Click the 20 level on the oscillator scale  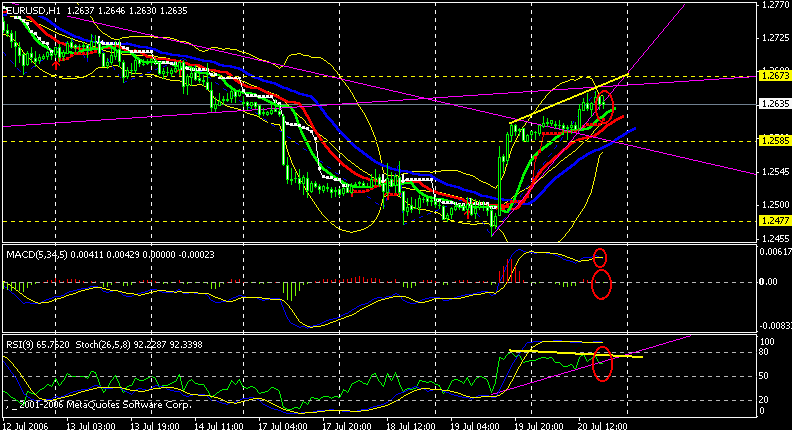(765, 400)
